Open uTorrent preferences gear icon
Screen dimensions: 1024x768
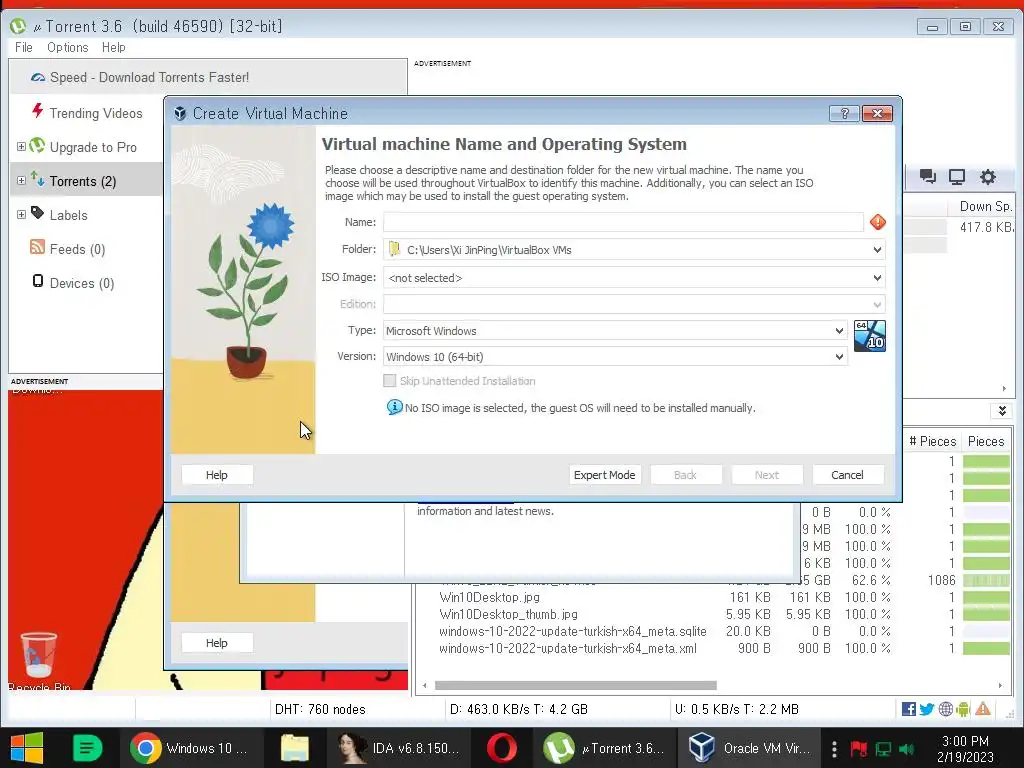987,176
